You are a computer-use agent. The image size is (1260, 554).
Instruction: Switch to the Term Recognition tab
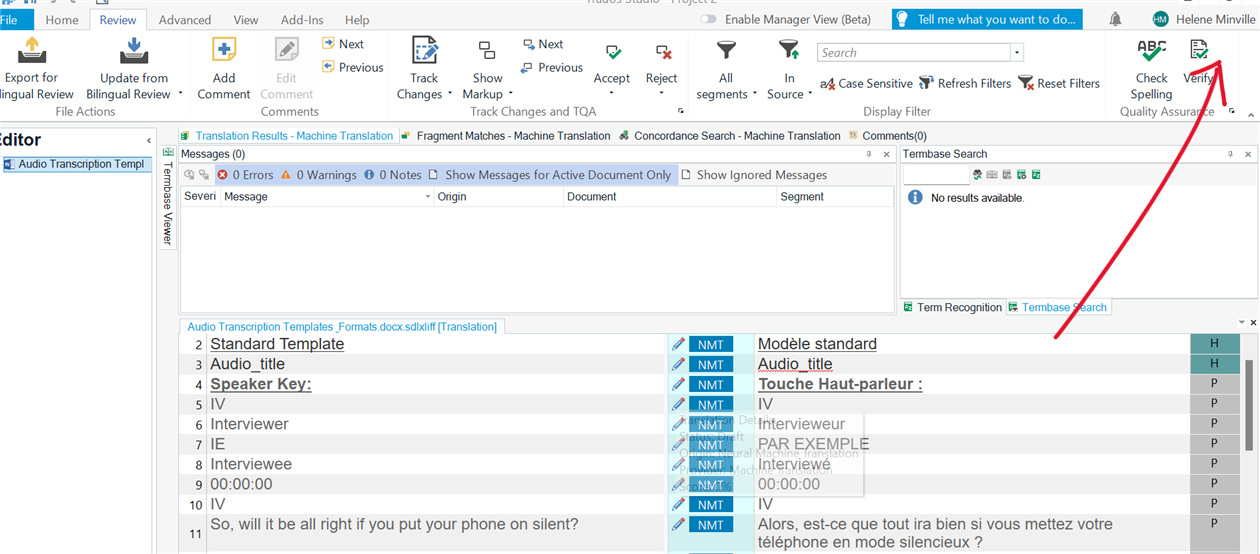point(952,307)
